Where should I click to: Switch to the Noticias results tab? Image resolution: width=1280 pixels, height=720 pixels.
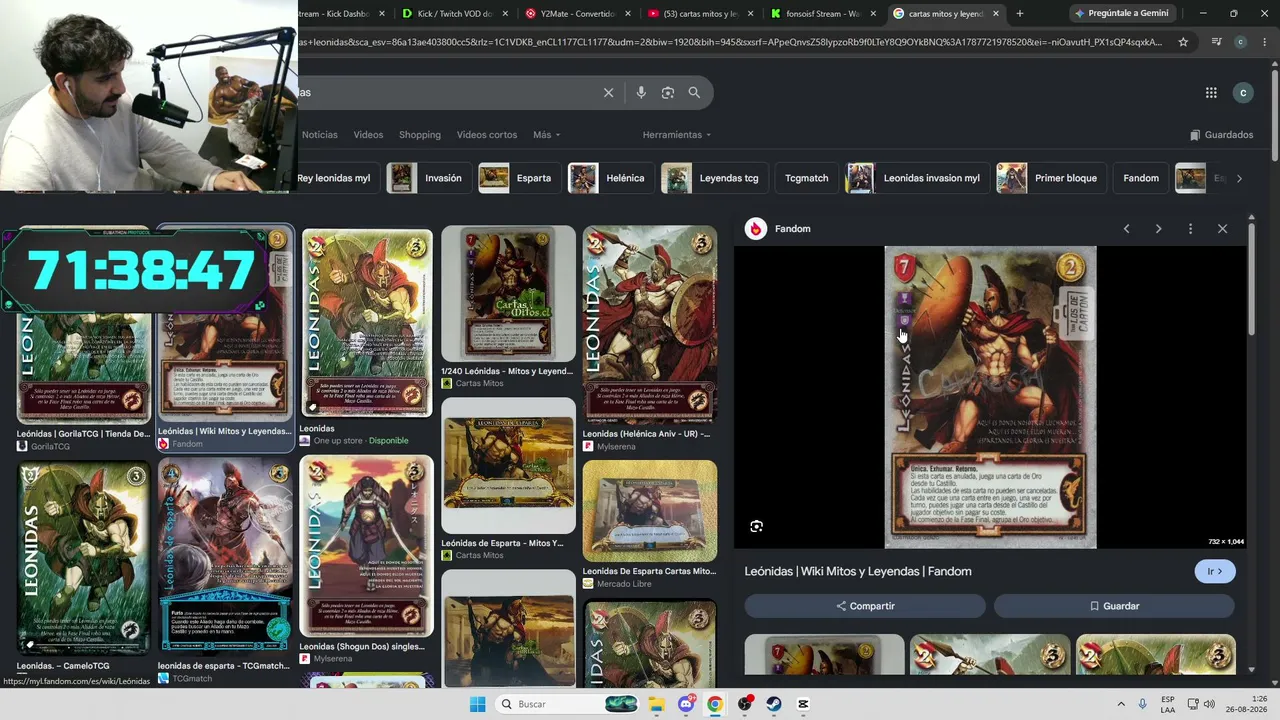point(320,135)
